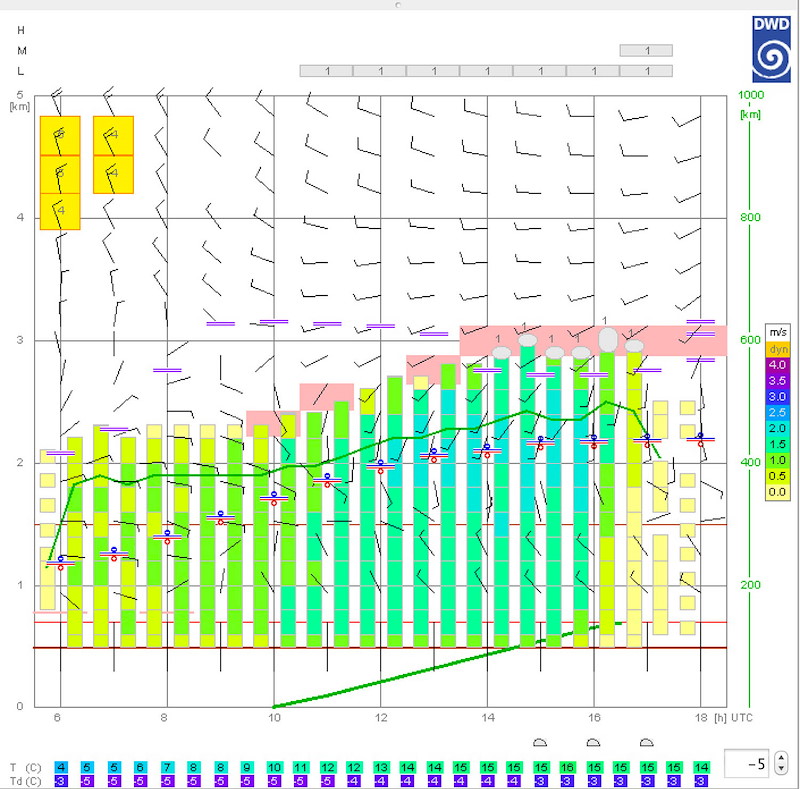Click the '5 [km]' altitude axis label
Viewport: 800px width, 789px height.
(x=20, y=100)
